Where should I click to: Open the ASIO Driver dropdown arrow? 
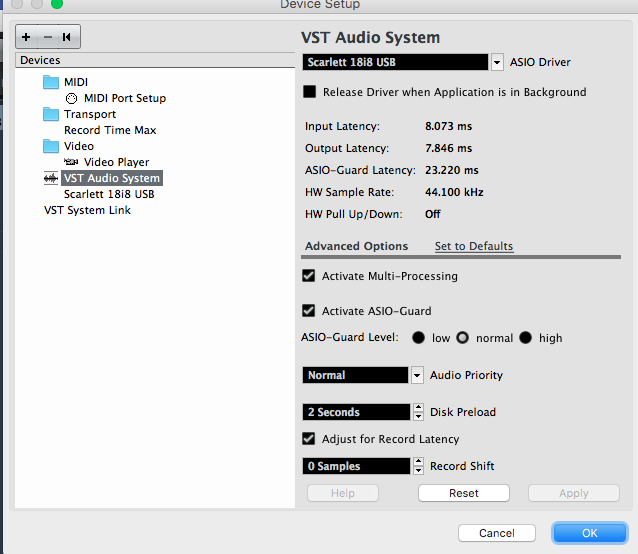point(497,62)
